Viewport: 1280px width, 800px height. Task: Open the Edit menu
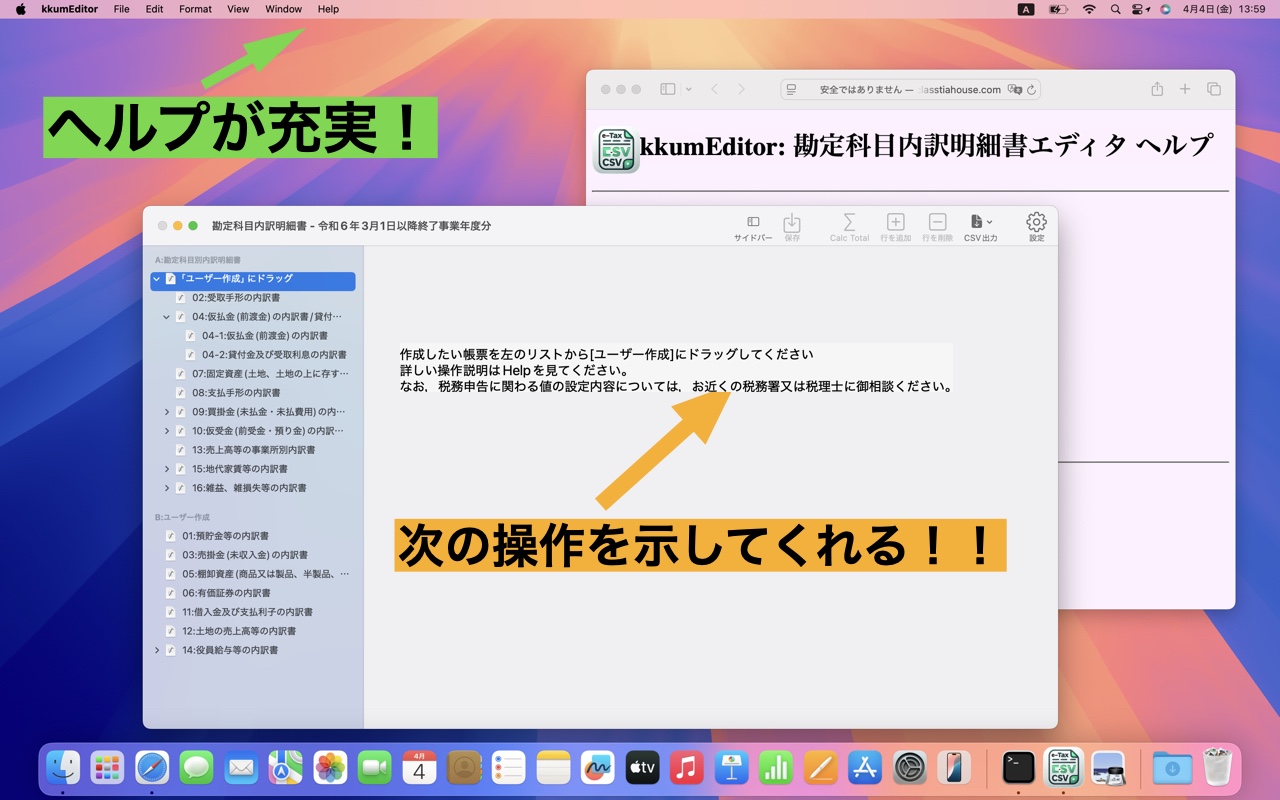[154, 9]
